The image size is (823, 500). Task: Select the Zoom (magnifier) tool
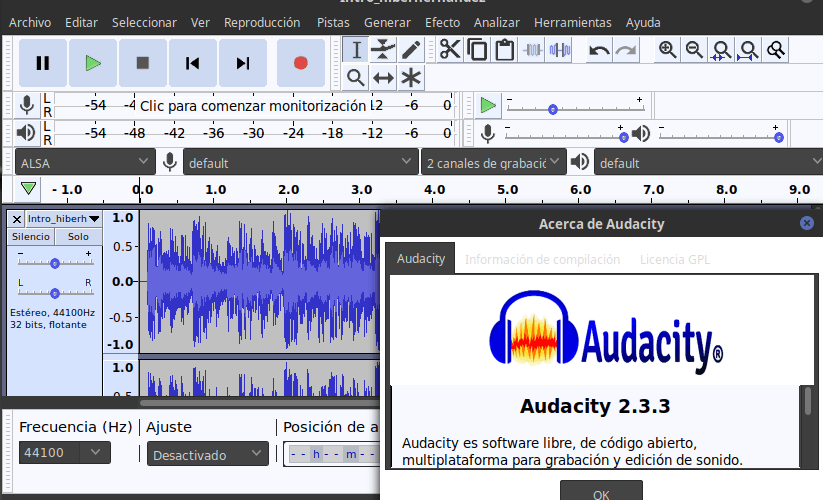click(x=356, y=78)
